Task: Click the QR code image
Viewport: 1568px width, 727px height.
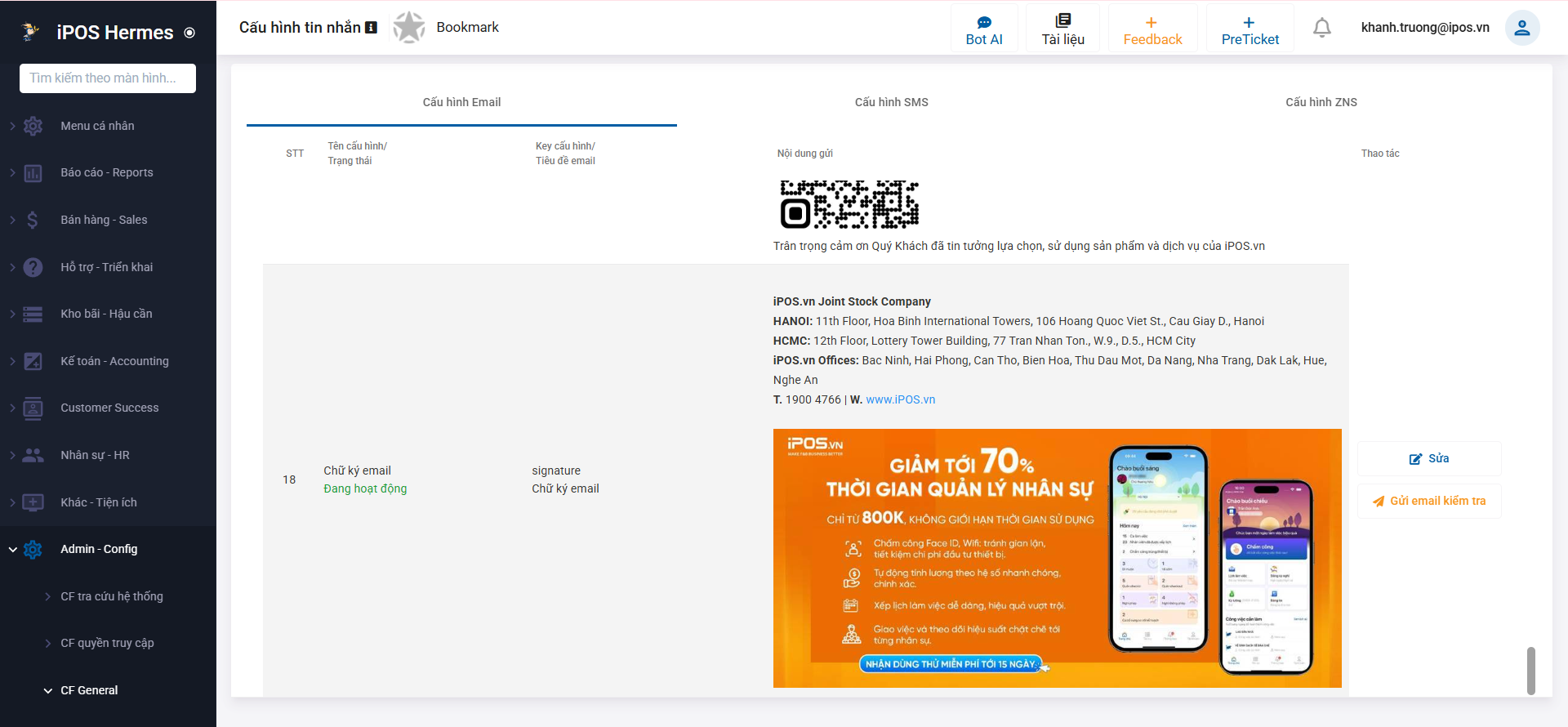Action: pos(849,204)
